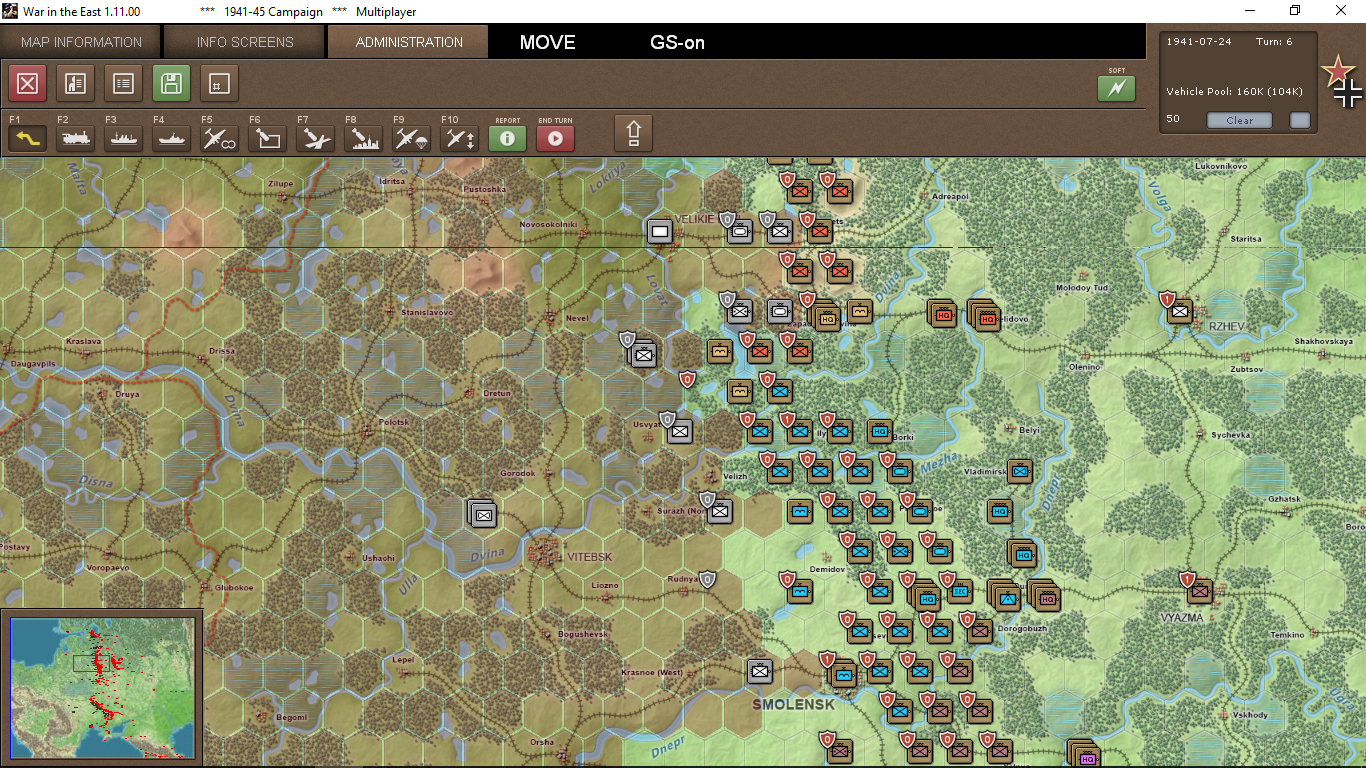Select the gray unit counter west of Smolensk
The width and height of the screenshot is (1366, 768).
click(759, 671)
